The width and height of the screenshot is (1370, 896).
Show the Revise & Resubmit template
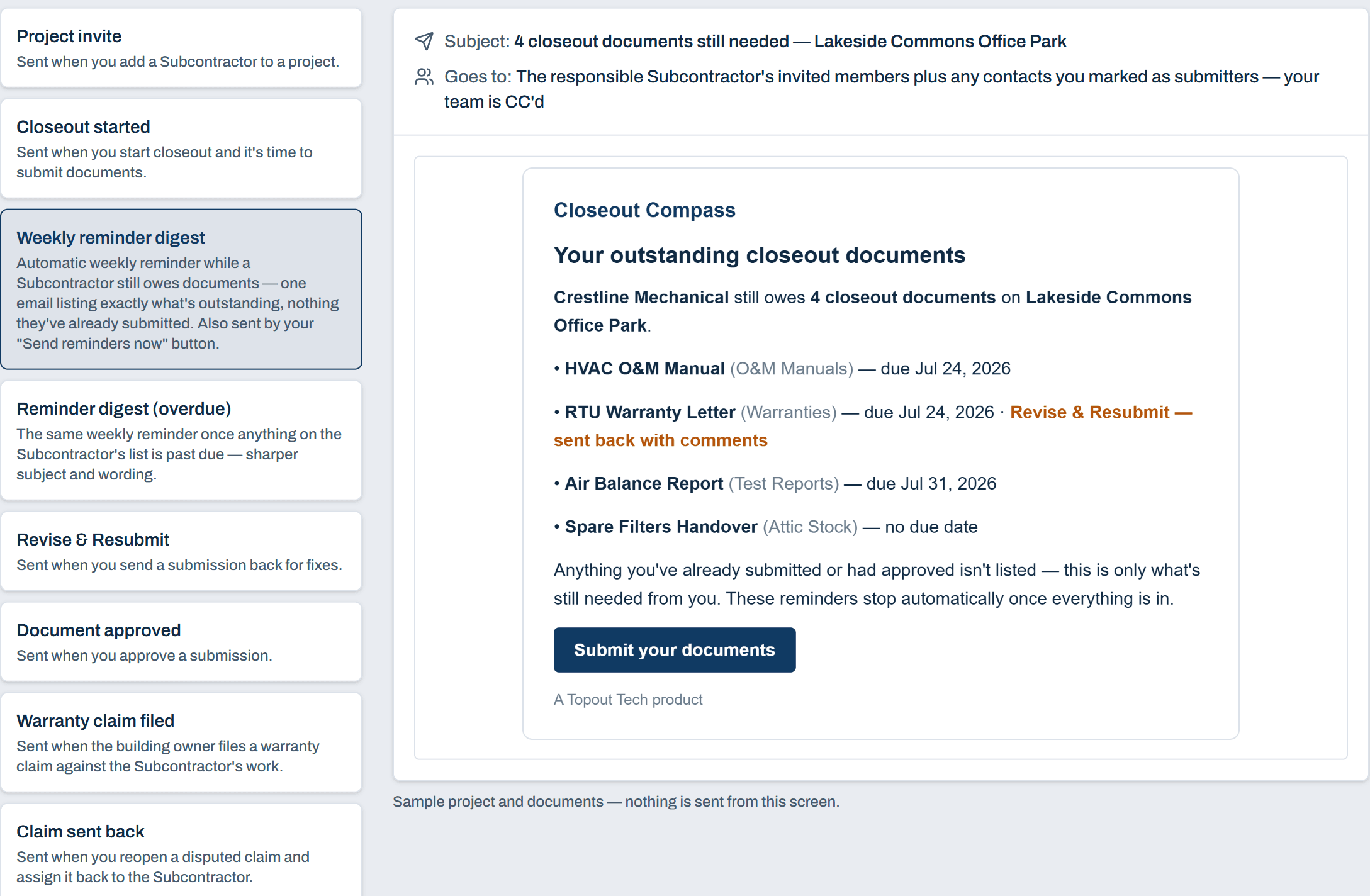181,552
